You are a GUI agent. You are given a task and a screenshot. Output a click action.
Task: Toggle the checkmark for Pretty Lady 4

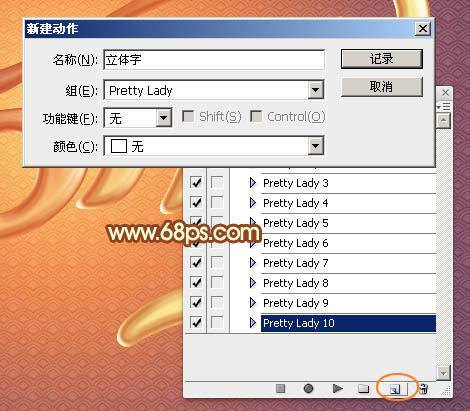(x=196, y=202)
